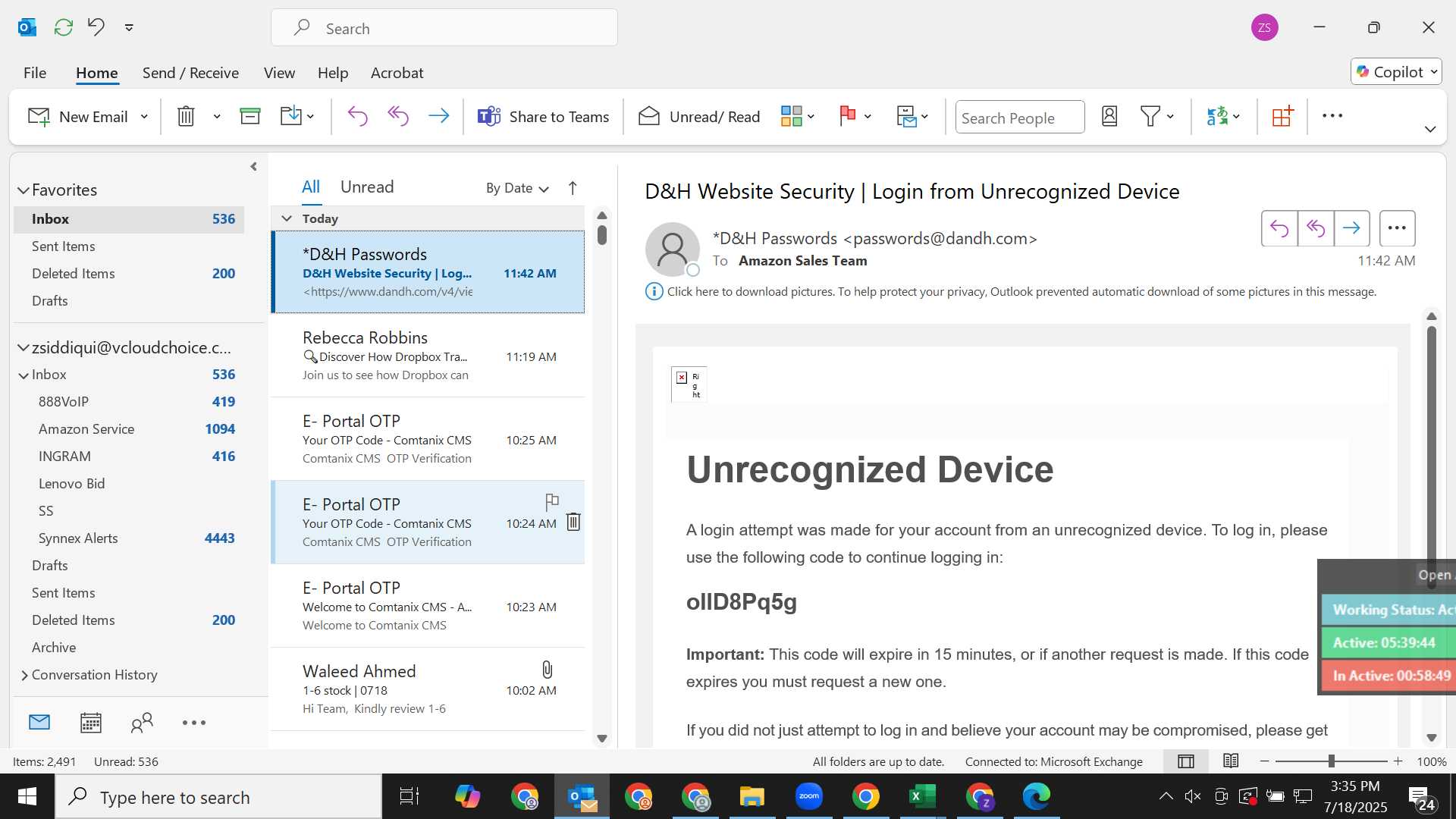Viewport: 1456px width, 819px height.
Task: Click the zoom out minus button
Action: tap(1264, 761)
